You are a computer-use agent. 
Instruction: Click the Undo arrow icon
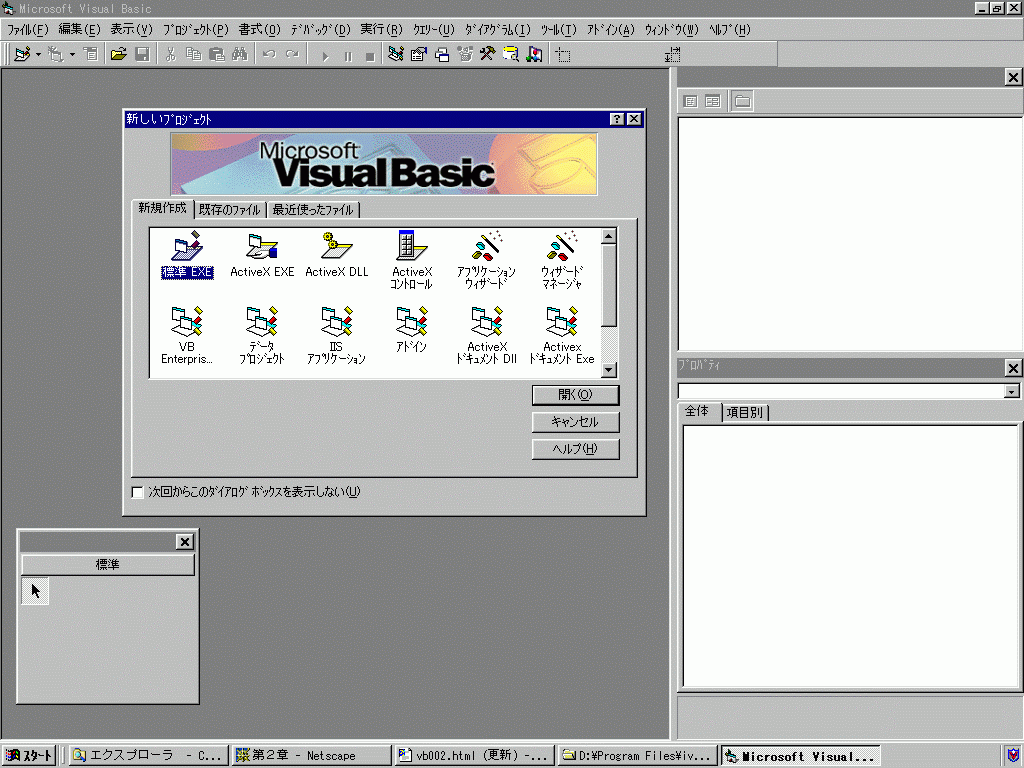click(269, 54)
